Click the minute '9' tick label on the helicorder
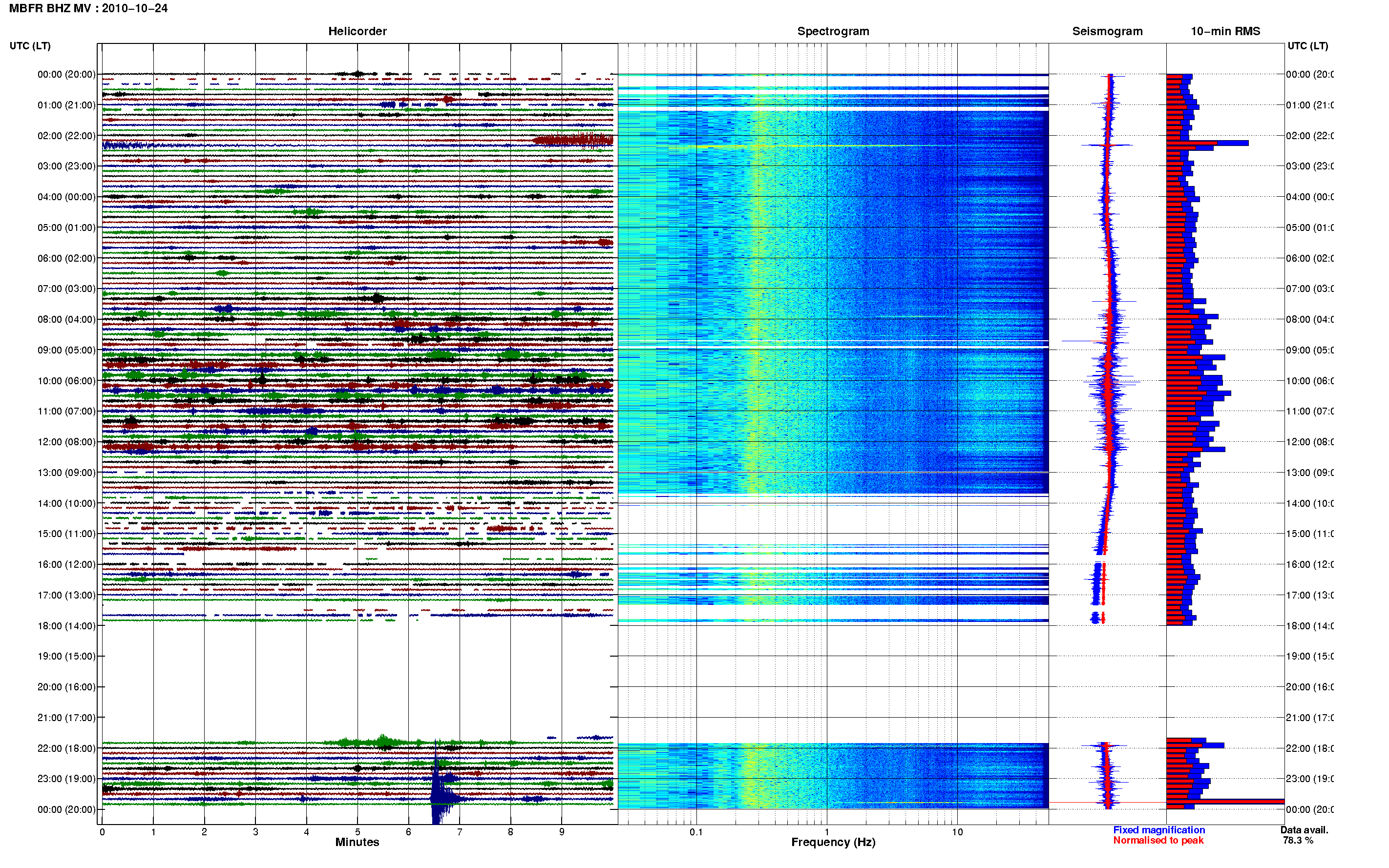The height and width of the screenshot is (868, 1389). pos(562,832)
